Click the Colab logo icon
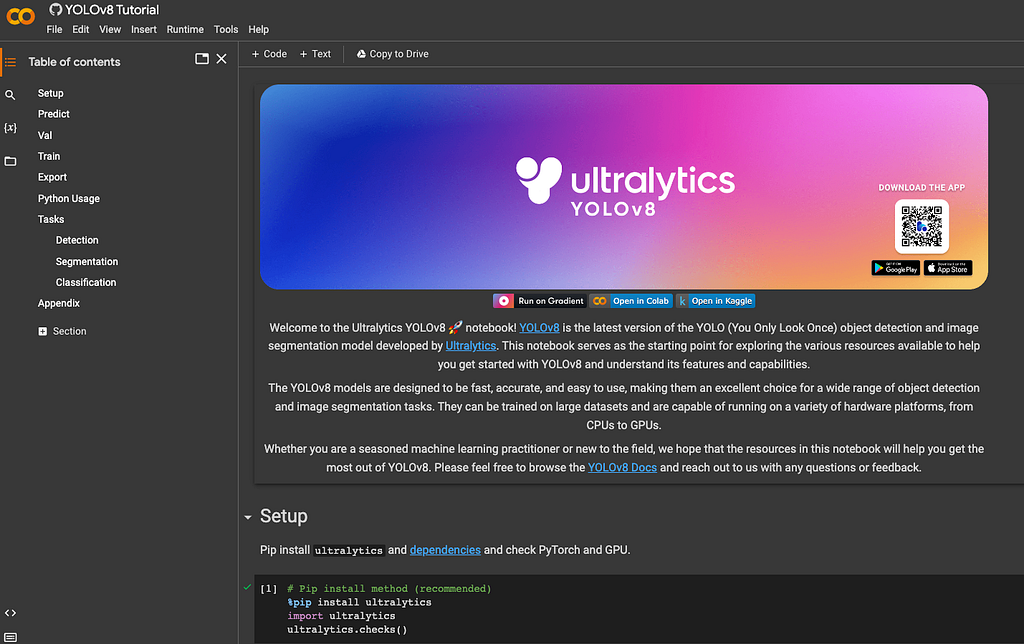 20,16
